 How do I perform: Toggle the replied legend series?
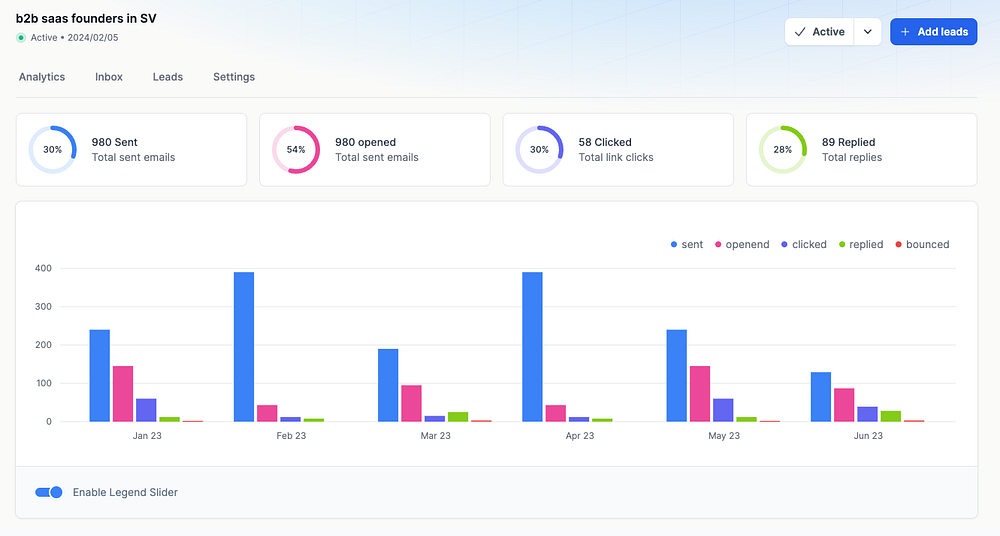coord(861,244)
